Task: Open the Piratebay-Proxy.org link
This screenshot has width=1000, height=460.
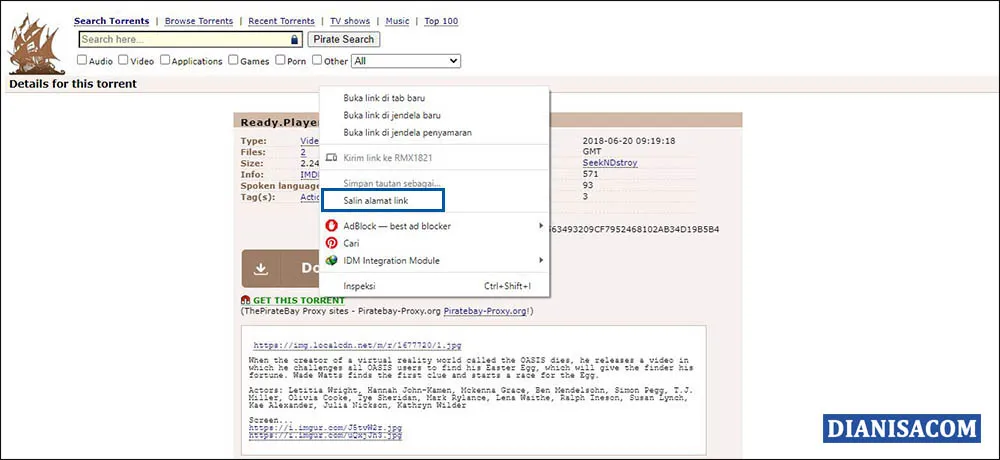Action: [x=485, y=311]
